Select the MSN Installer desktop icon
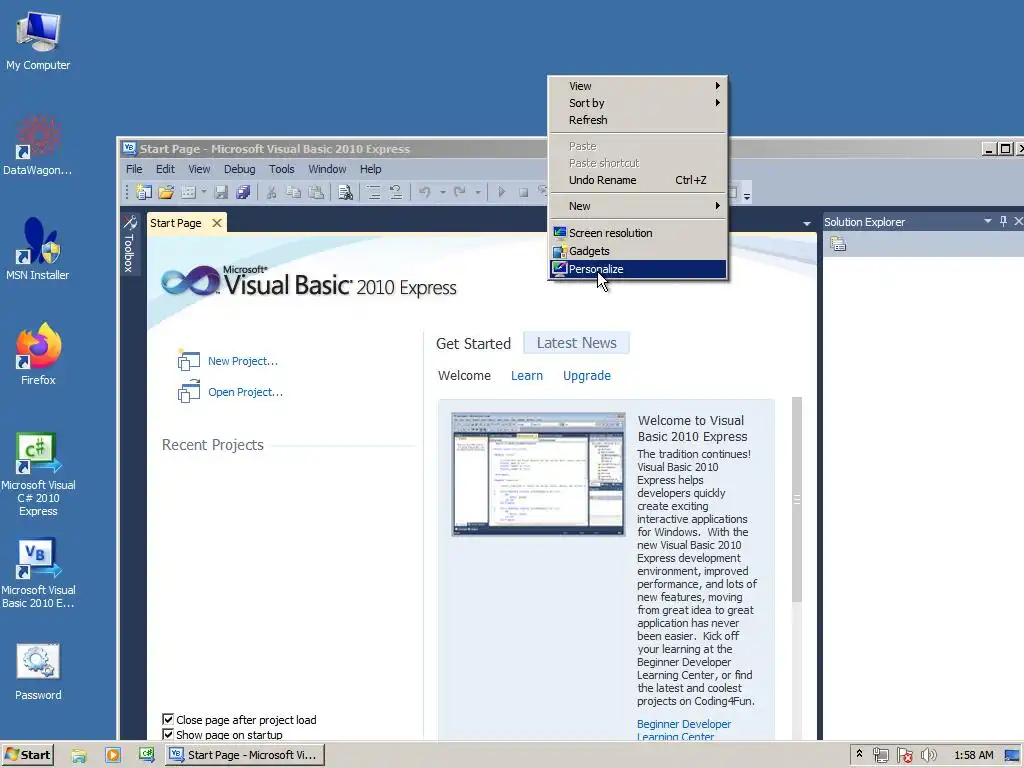This screenshot has width=1024, height=768. coord(38,249)
